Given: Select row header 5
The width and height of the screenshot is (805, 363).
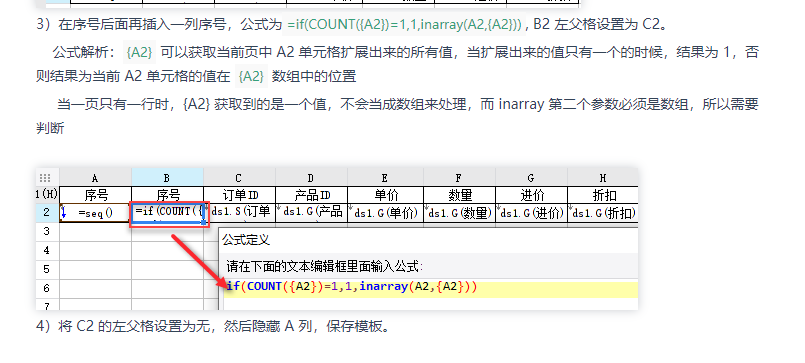Looking at the screenshot, I should 47,270.
